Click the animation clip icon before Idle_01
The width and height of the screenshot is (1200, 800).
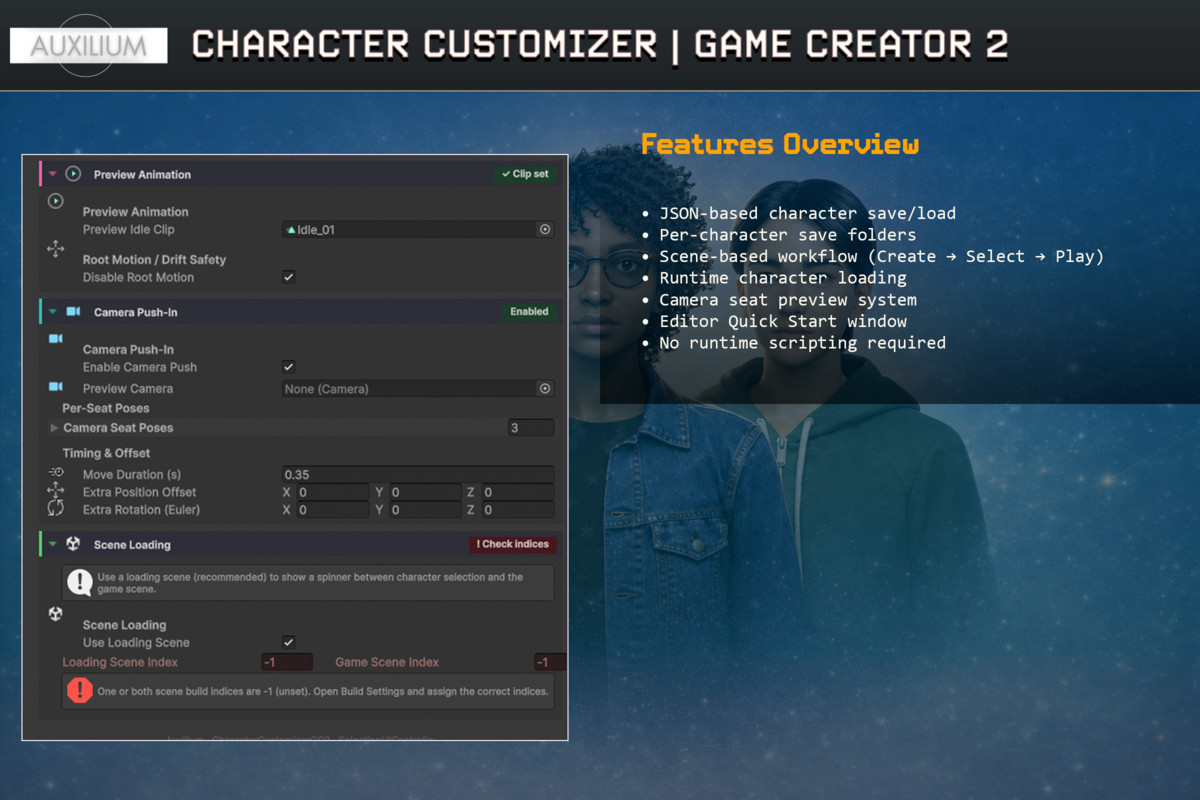point(291,230)
